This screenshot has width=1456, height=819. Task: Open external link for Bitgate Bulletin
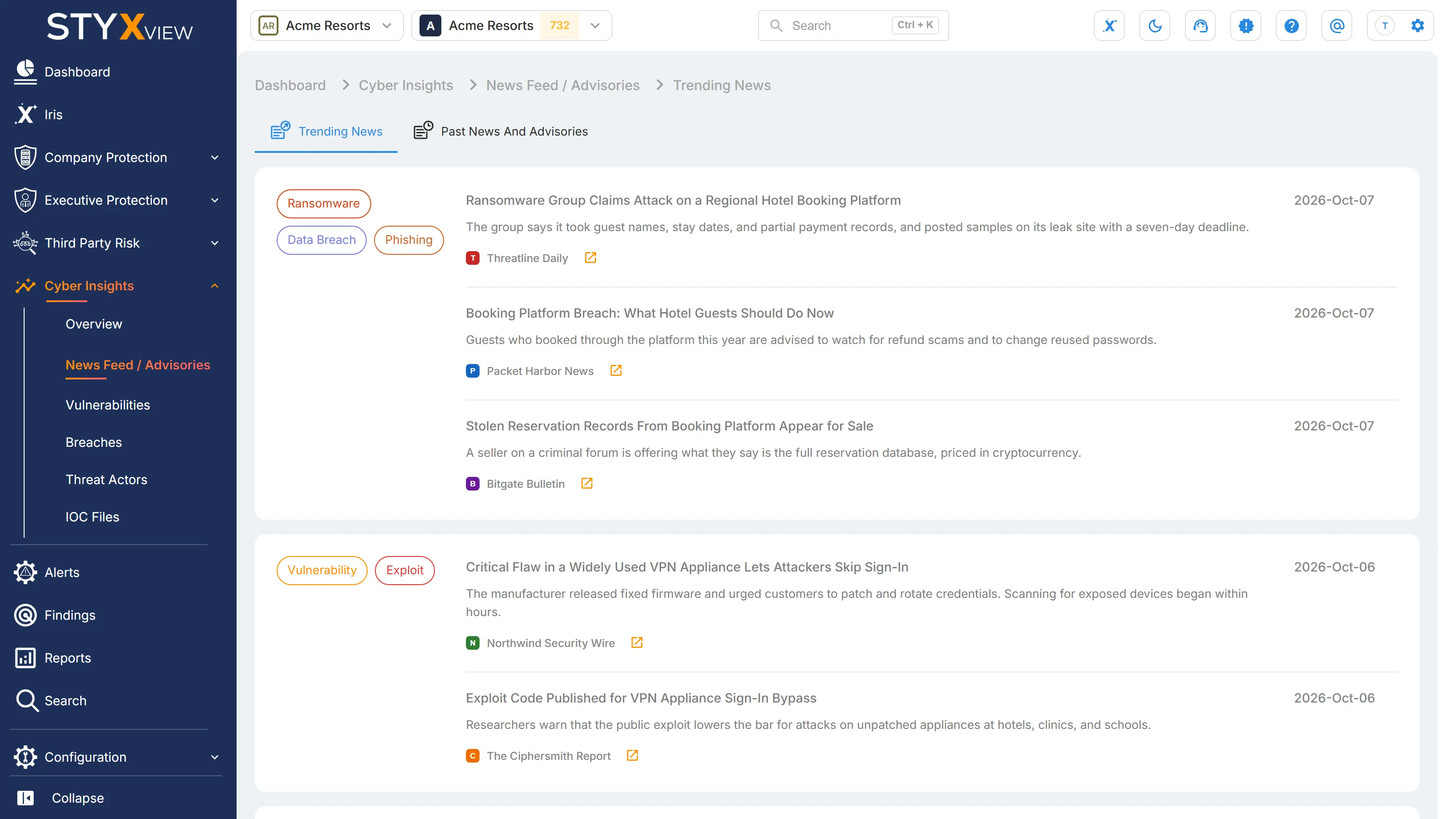click(586, 483)
